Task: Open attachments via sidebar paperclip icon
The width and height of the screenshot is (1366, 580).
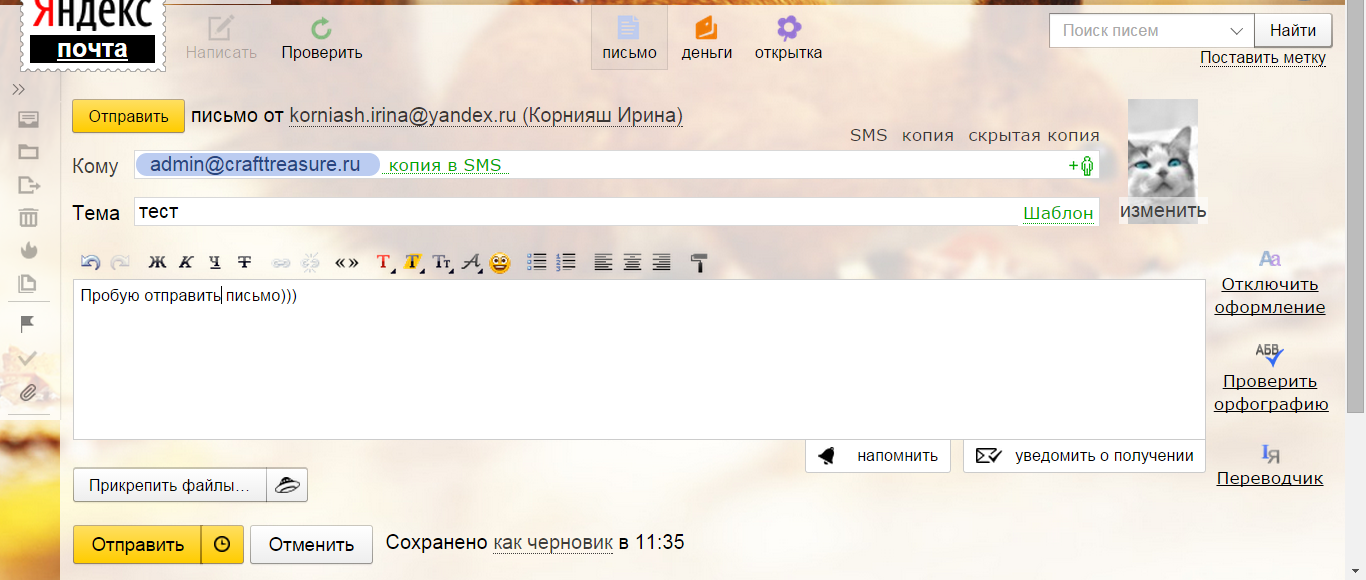Action: 28,391
